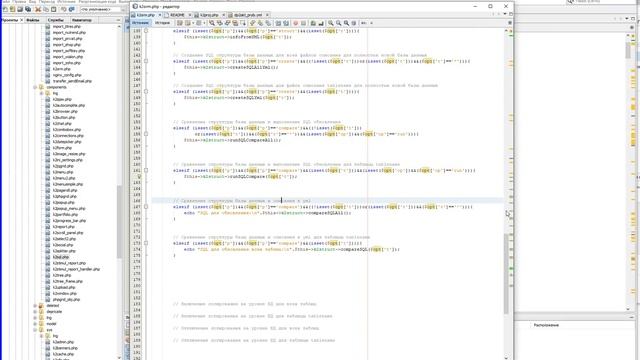Click the Last Edit icon in editor toolbar
Viewport: 640px width, 360px height.
[x=180, y=23]
